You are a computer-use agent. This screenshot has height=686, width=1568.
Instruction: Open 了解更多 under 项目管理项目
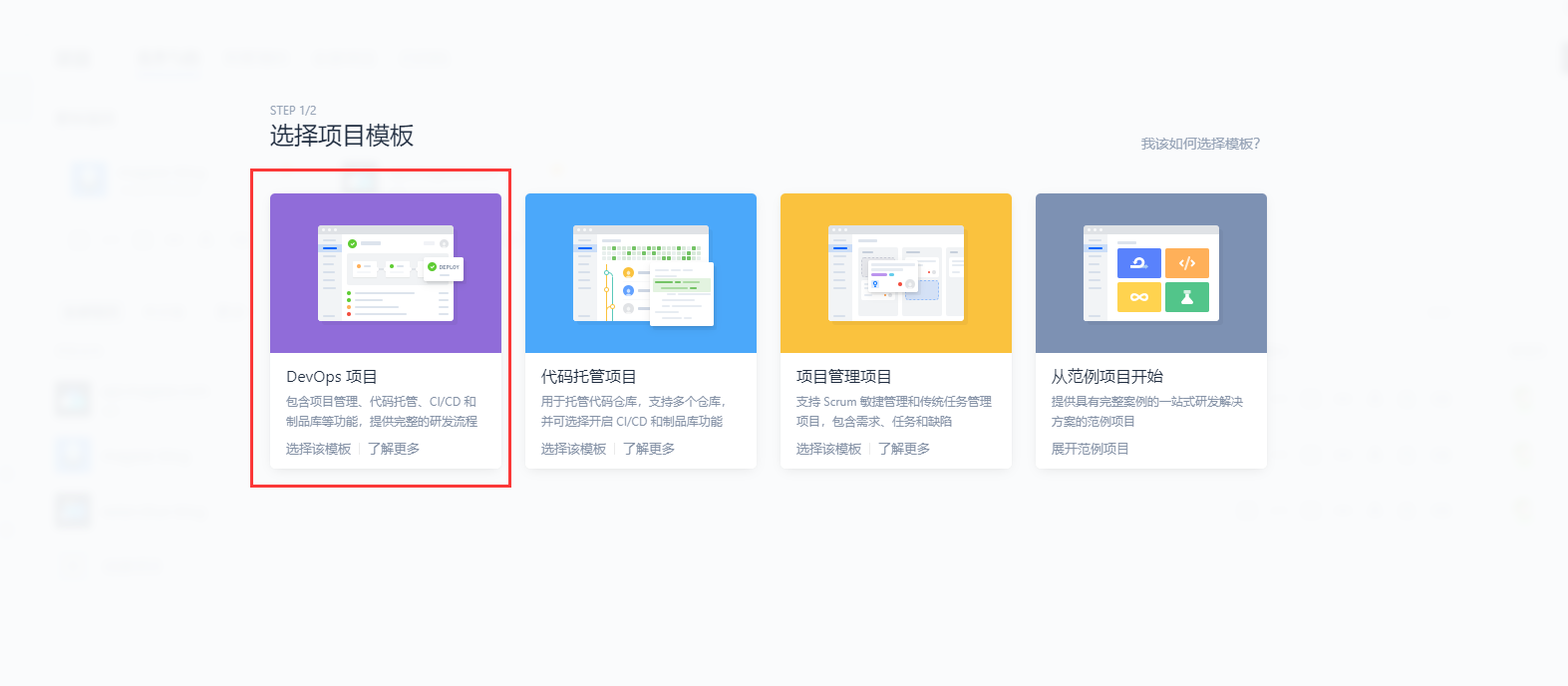point(904,449)
